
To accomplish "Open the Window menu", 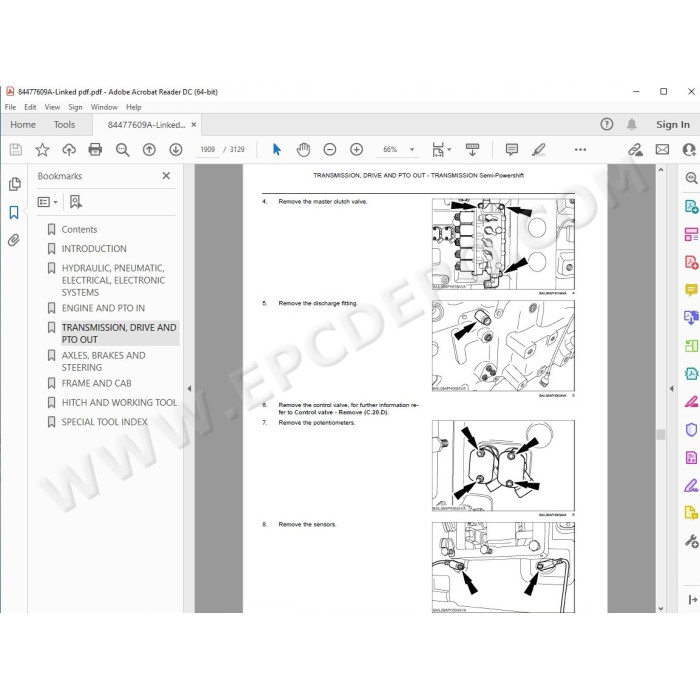I will point(104,107).
